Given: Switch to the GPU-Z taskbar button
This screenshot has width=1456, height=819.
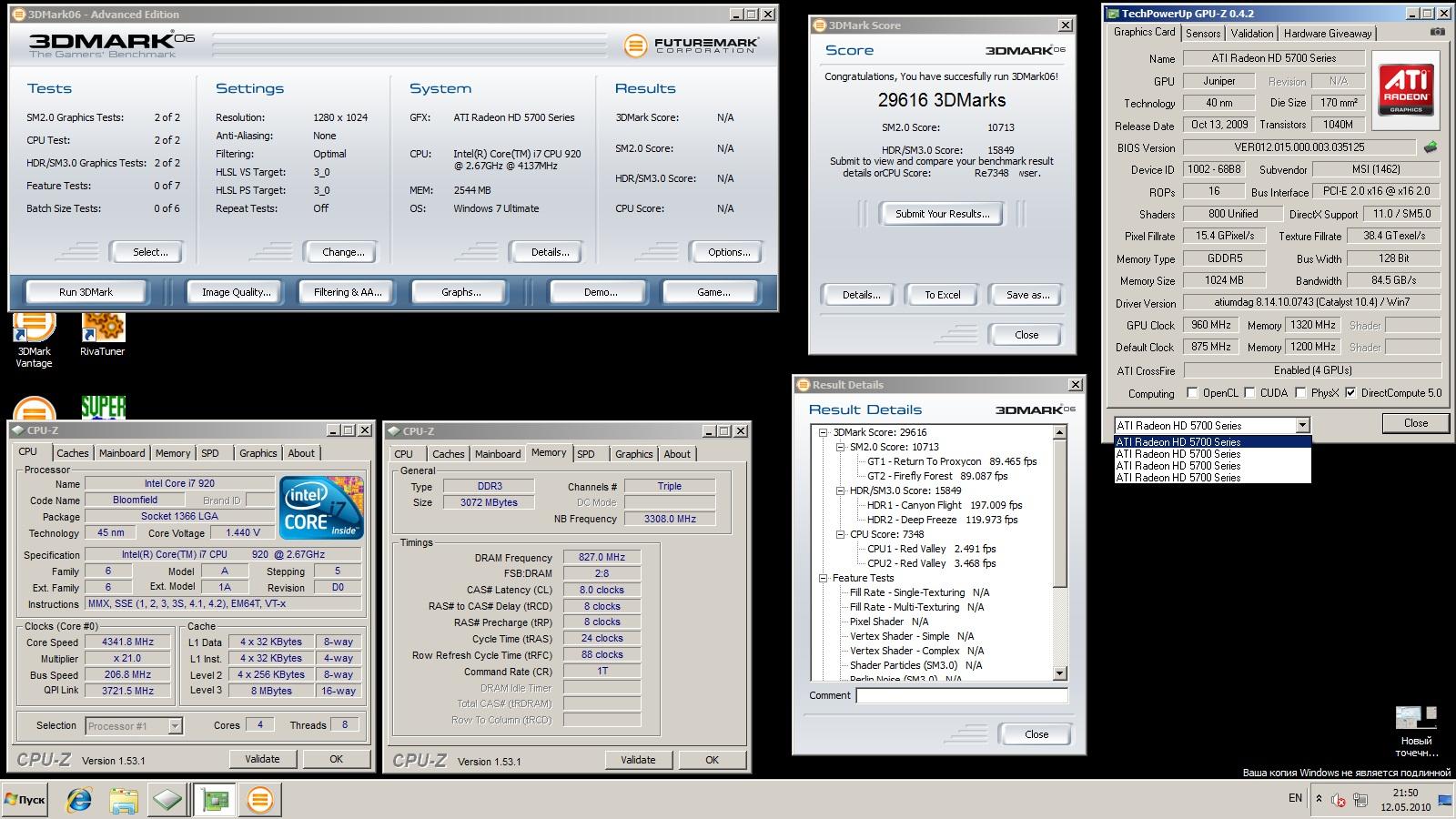Looking at the screenshot, I should (x=216, y=800).
